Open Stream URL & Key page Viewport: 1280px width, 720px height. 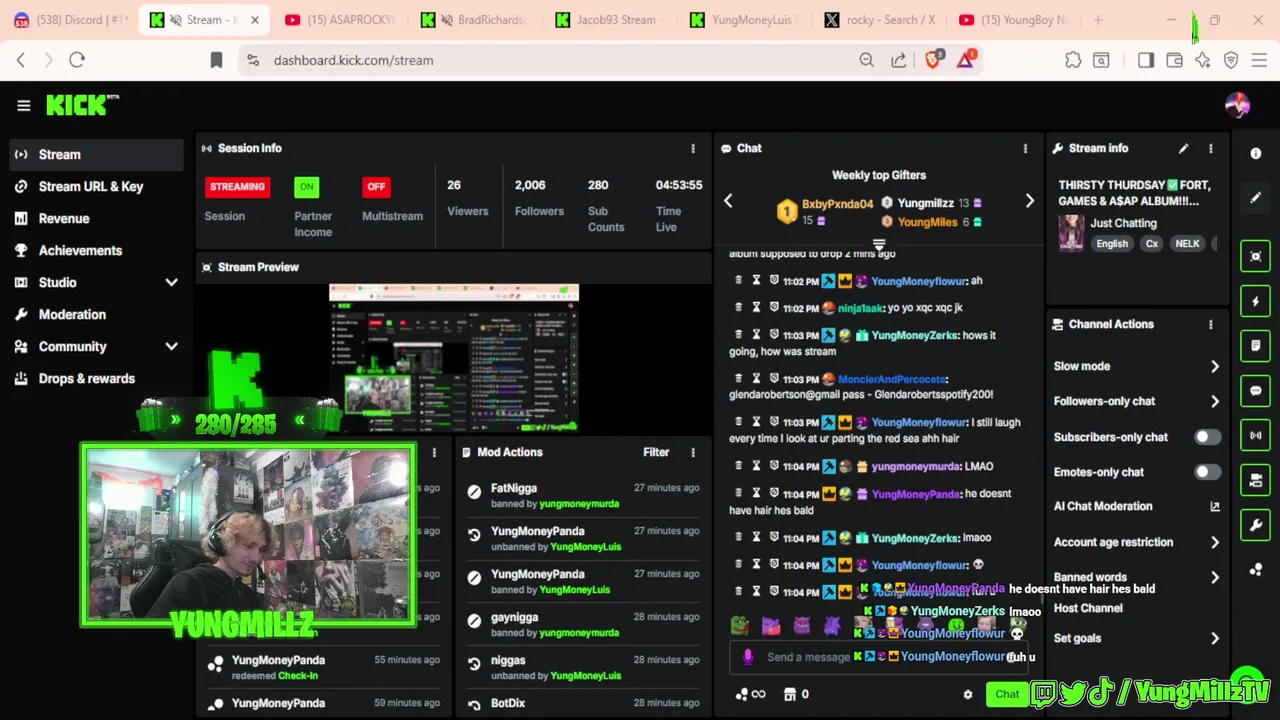[97, 186]
